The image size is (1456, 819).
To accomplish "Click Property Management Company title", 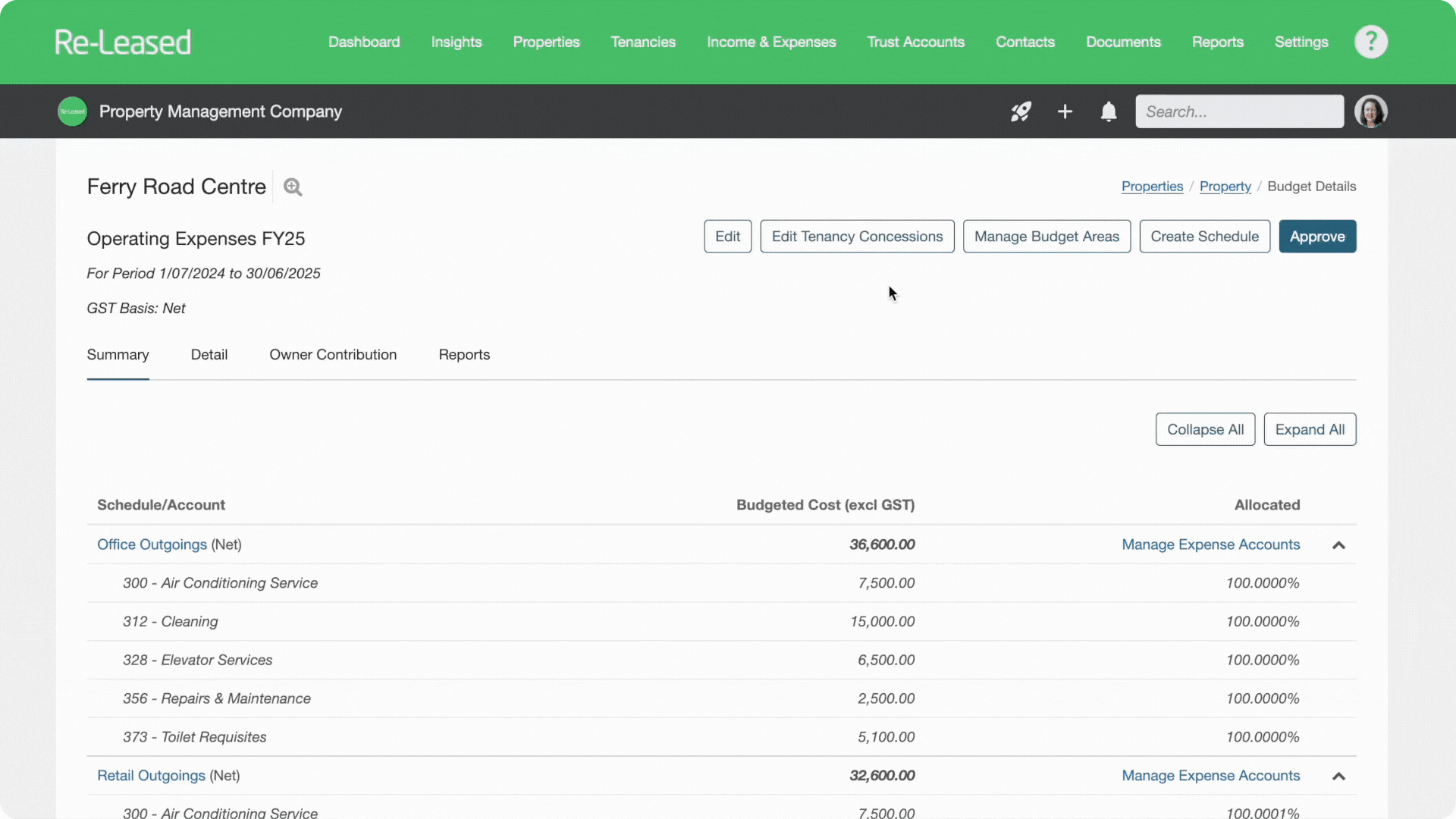I will 221,111.
